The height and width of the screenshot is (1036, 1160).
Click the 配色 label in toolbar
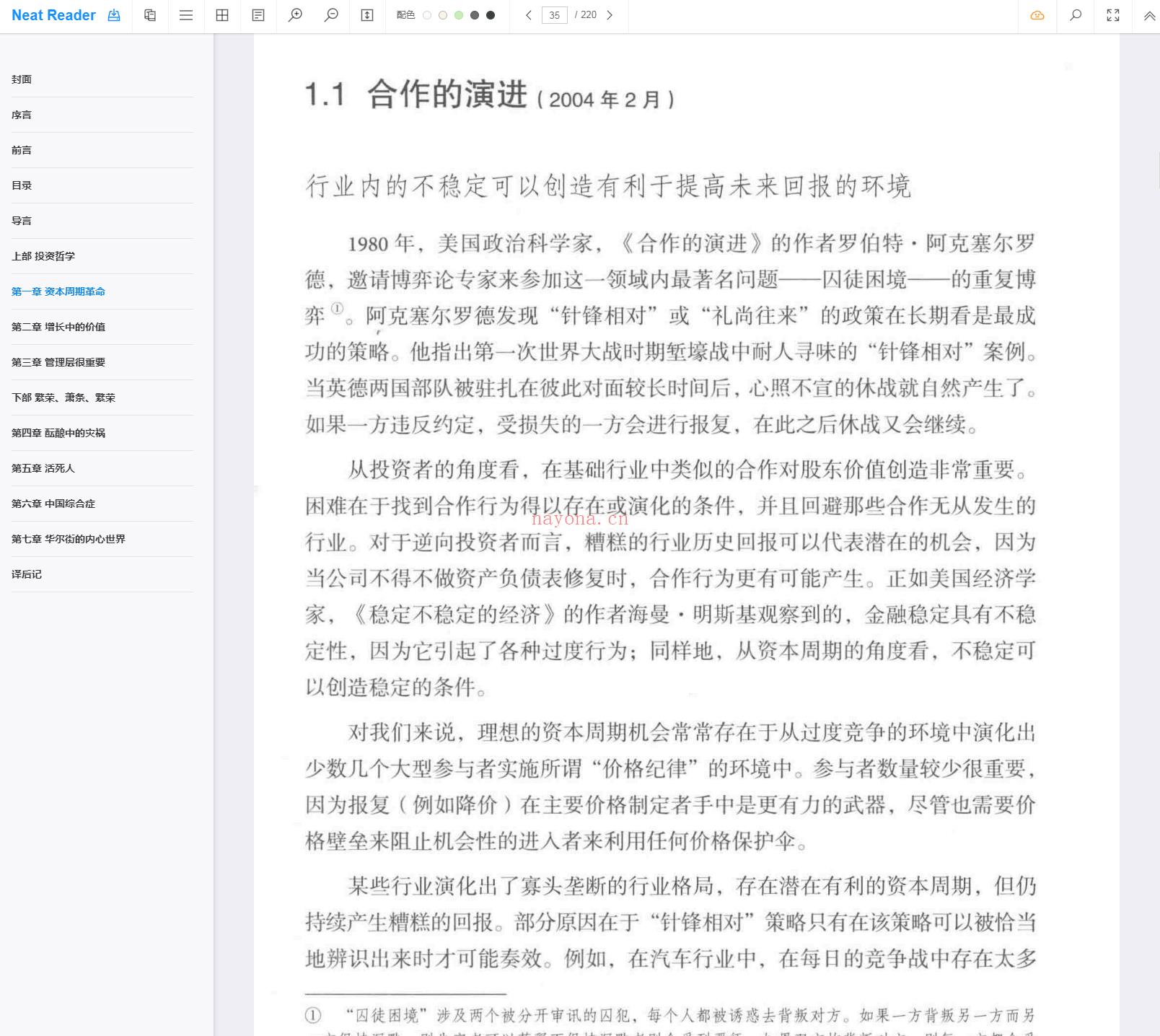pyautogui.click(x=405, y=15)
